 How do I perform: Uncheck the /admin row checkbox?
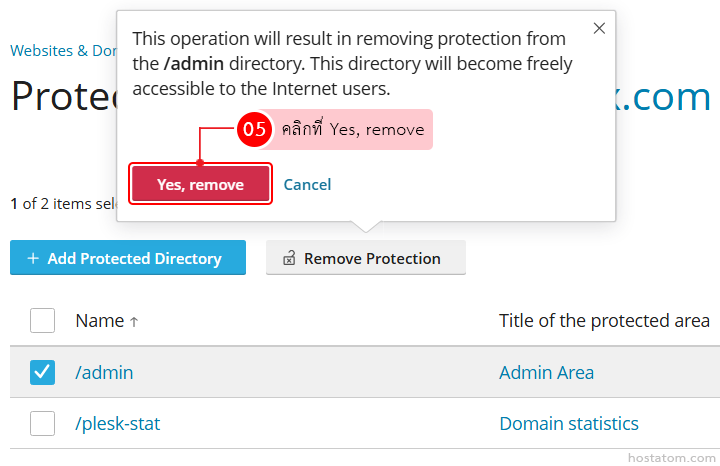[42, 372]
